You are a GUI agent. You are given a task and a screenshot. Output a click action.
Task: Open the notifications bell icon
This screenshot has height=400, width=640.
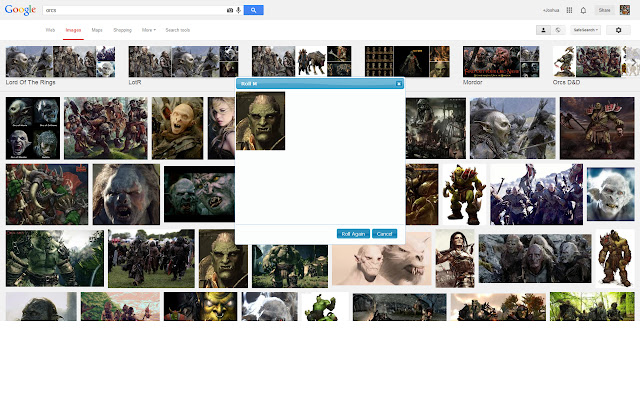pyautogui.click(x=583, y=10)
